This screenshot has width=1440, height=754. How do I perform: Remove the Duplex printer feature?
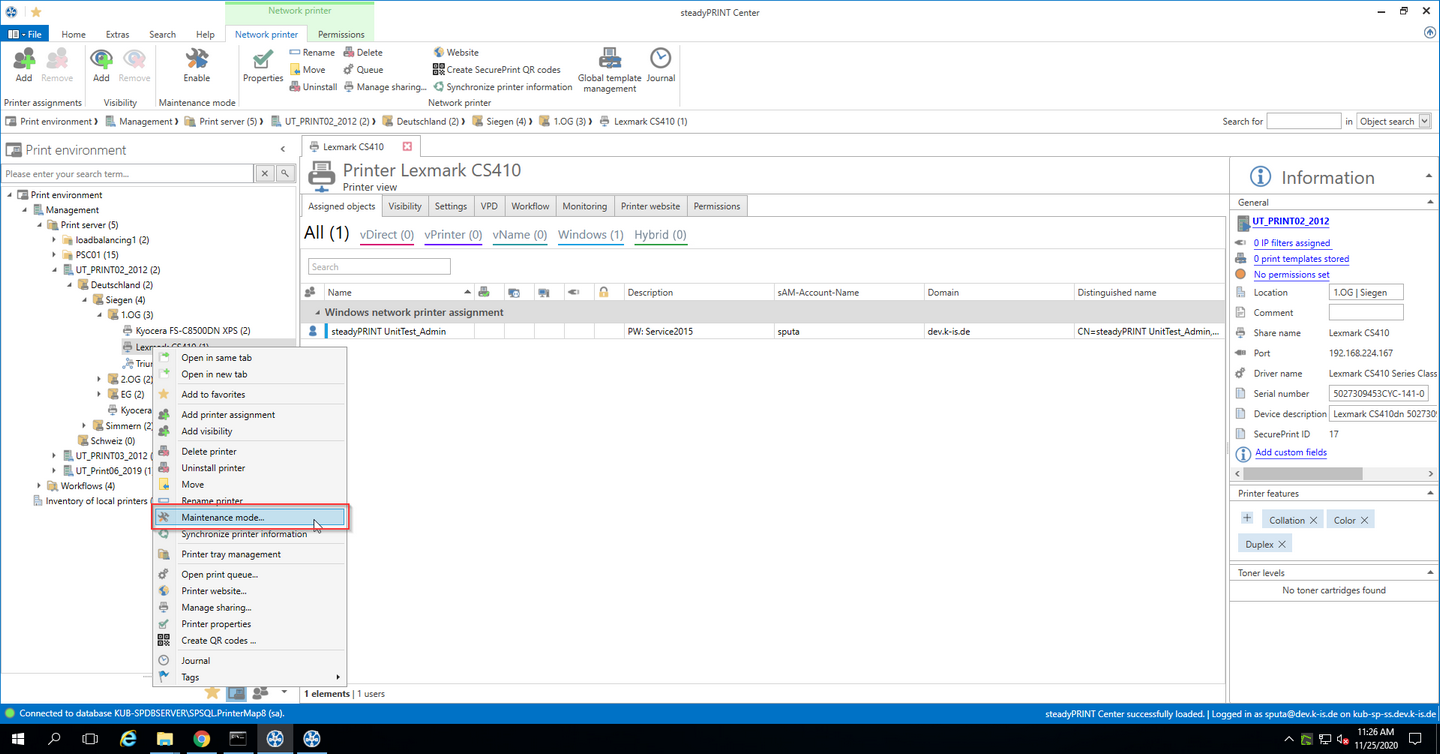tap(1282, 544)
